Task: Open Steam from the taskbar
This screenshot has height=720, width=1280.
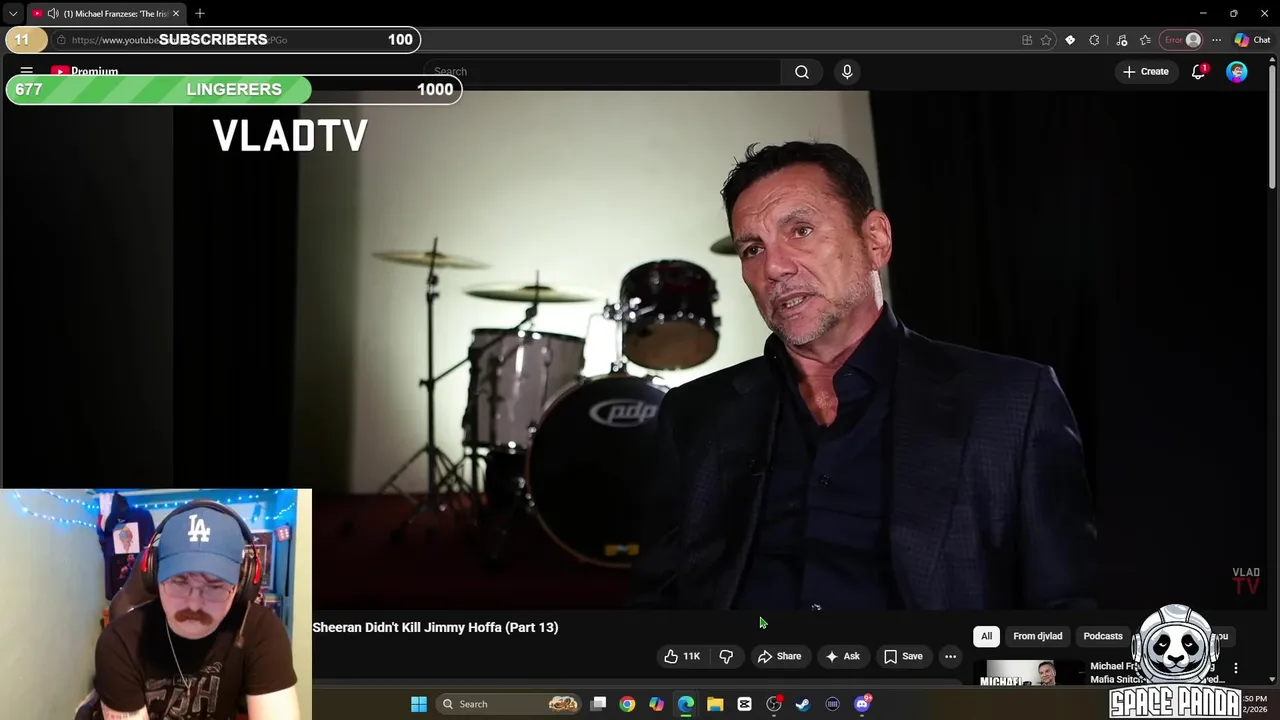Action: (803, 704)
